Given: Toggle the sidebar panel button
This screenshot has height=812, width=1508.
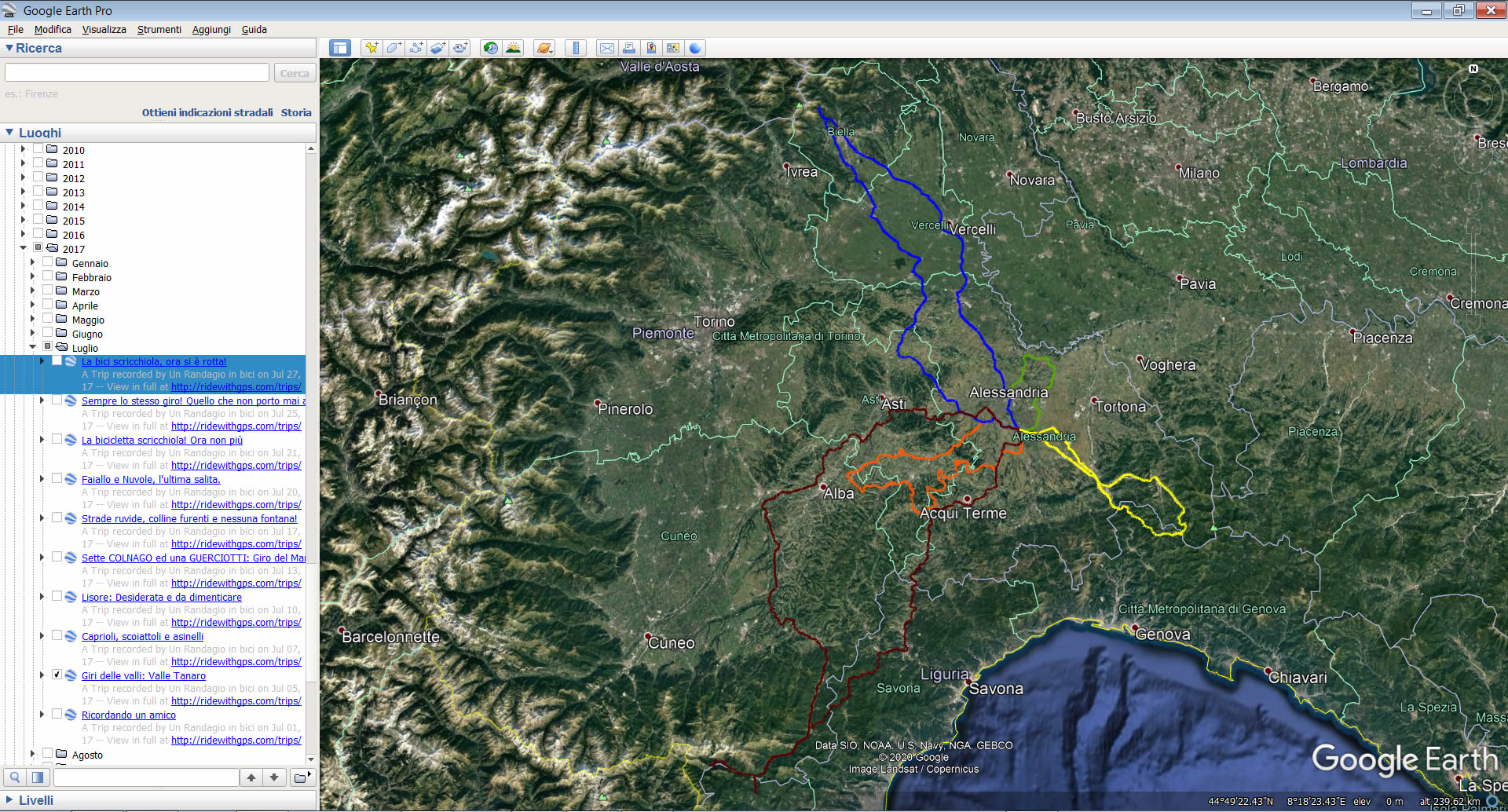Looking at the screenshot, I should [339, 48].
